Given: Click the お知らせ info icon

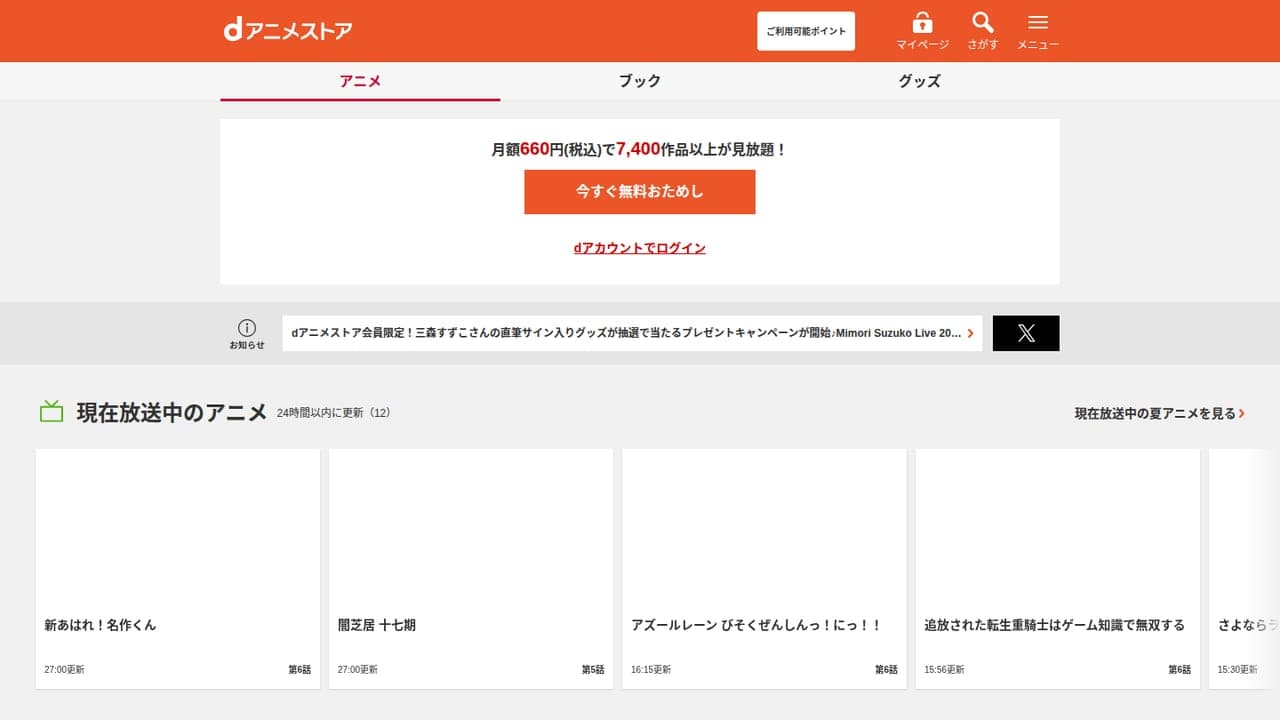Looking at the screenshot, I should click(247, 327).
